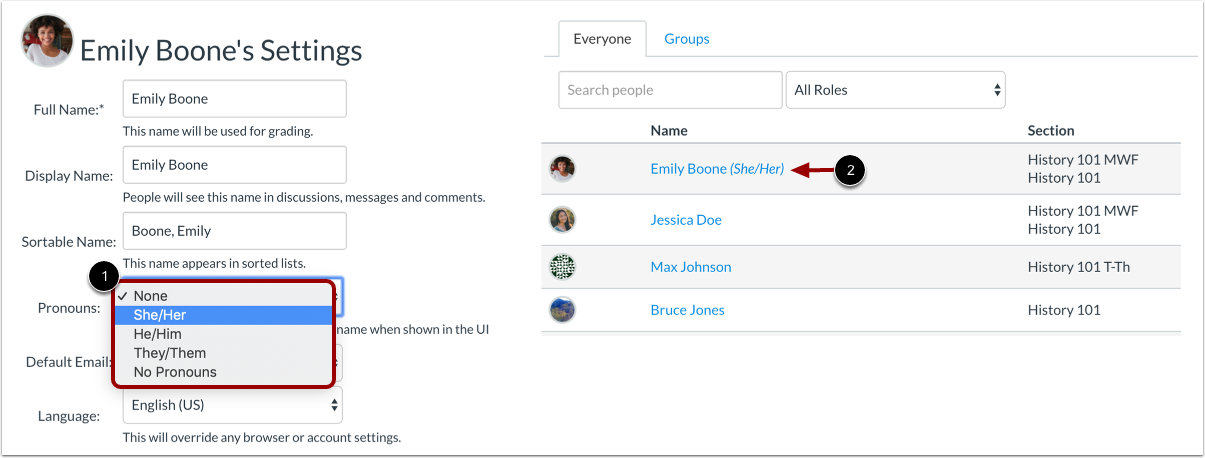Click Bruce Jones's History 101 section cell
This screenshot has height=458, width=1205.
coord(1064,310)
